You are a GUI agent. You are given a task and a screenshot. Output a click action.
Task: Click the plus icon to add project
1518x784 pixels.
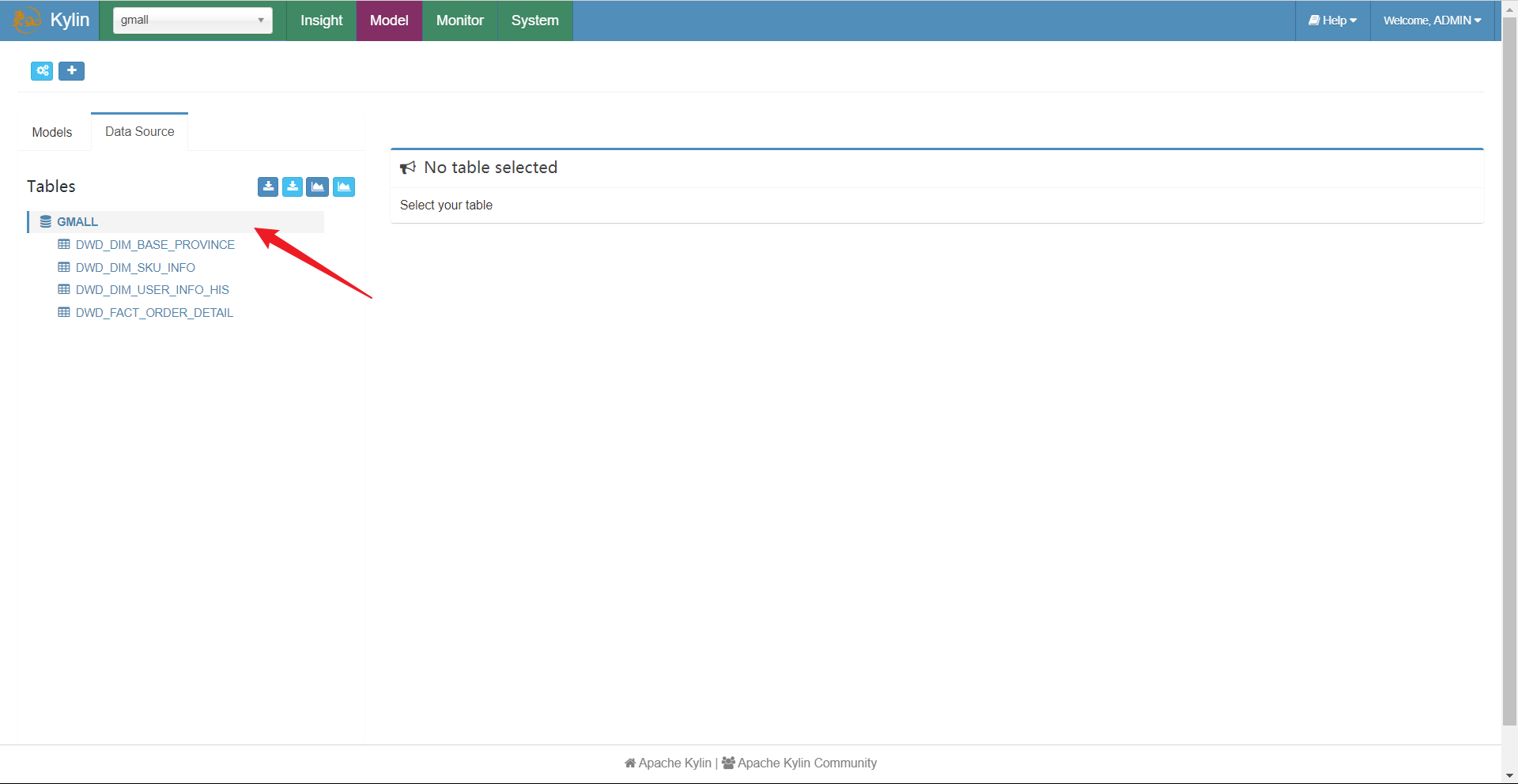[72, 71]
